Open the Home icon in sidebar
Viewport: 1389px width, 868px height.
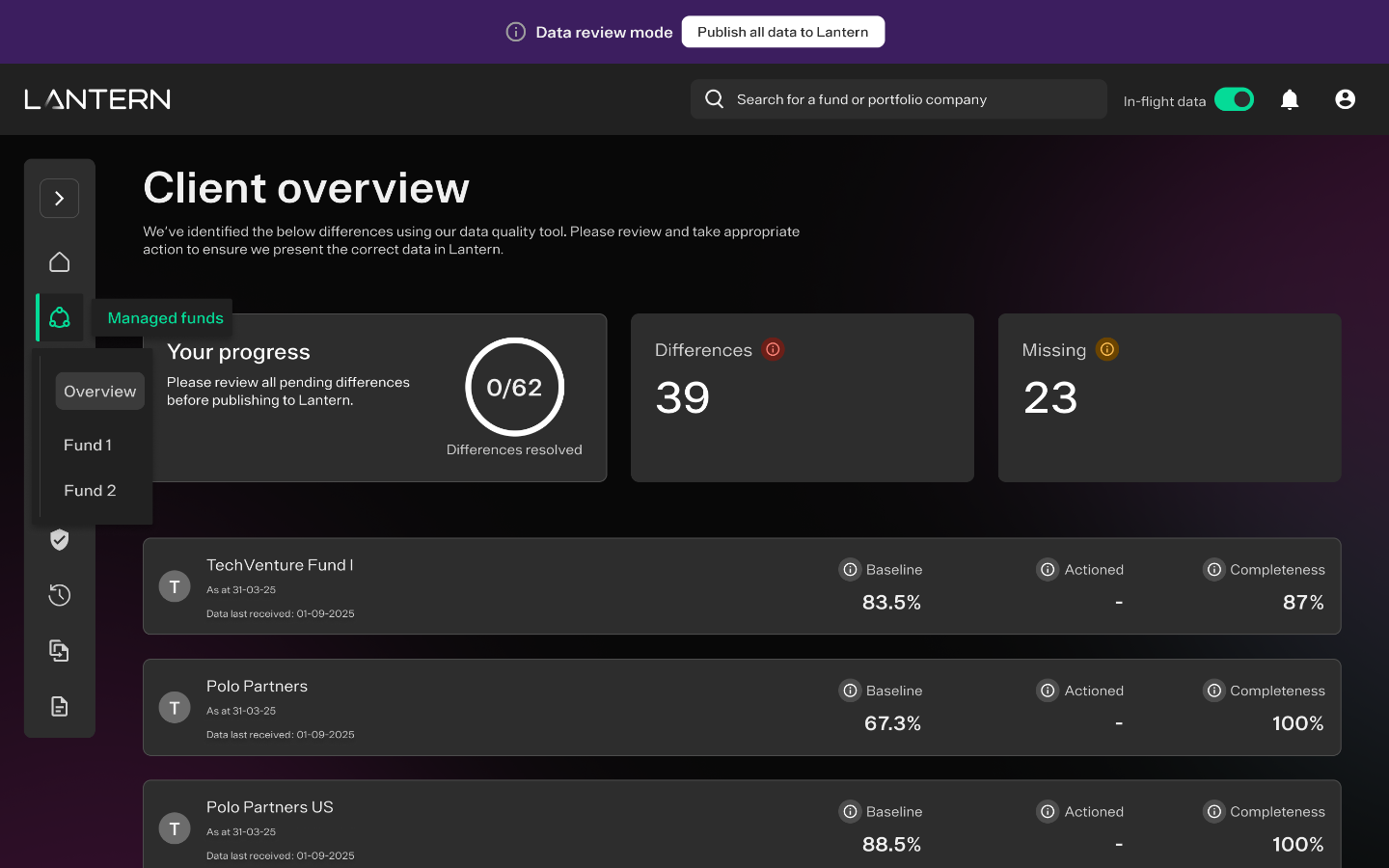(60, 262)
